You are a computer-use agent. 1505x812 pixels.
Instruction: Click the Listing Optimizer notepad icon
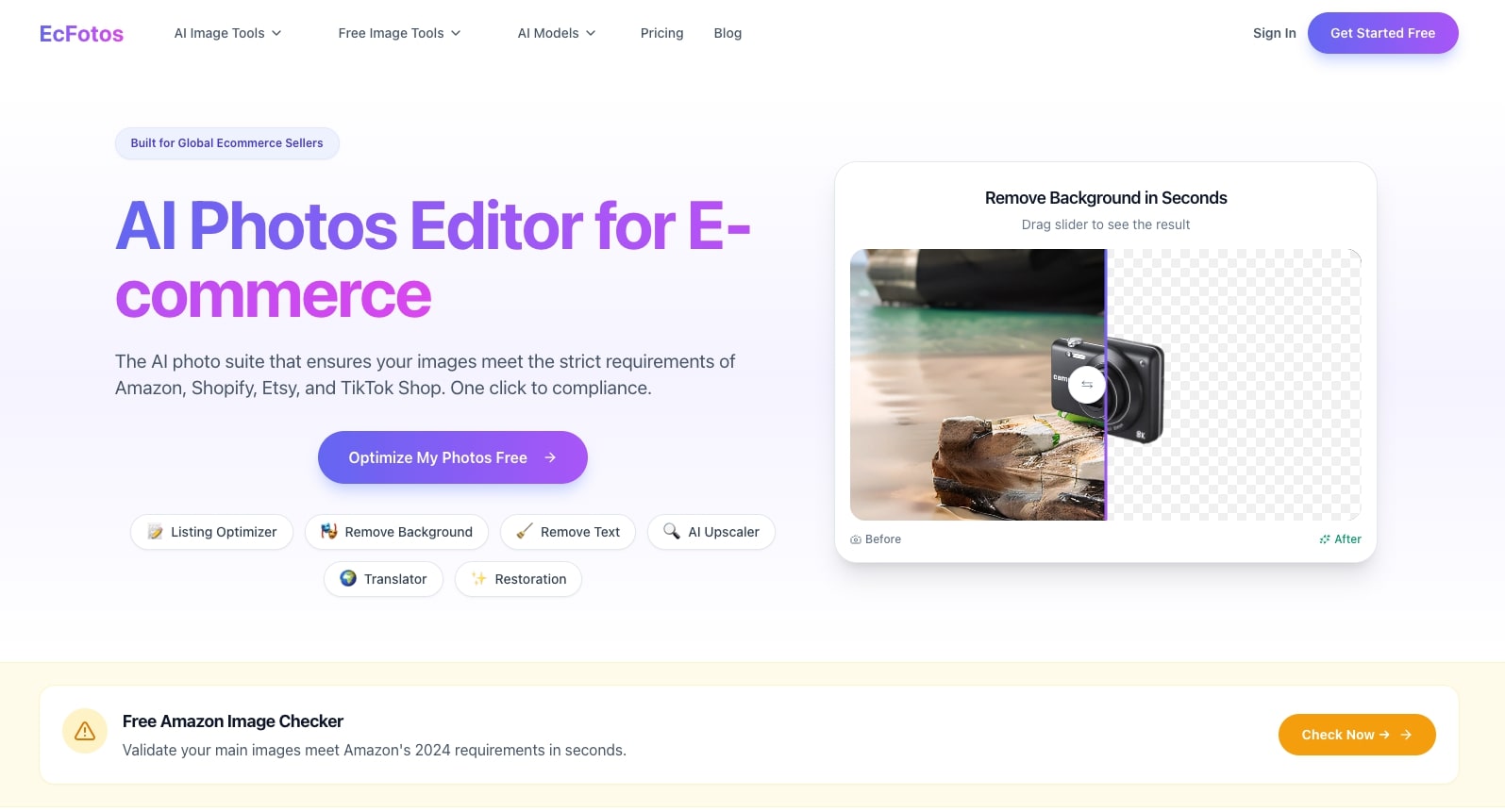[x=155, y=532]
